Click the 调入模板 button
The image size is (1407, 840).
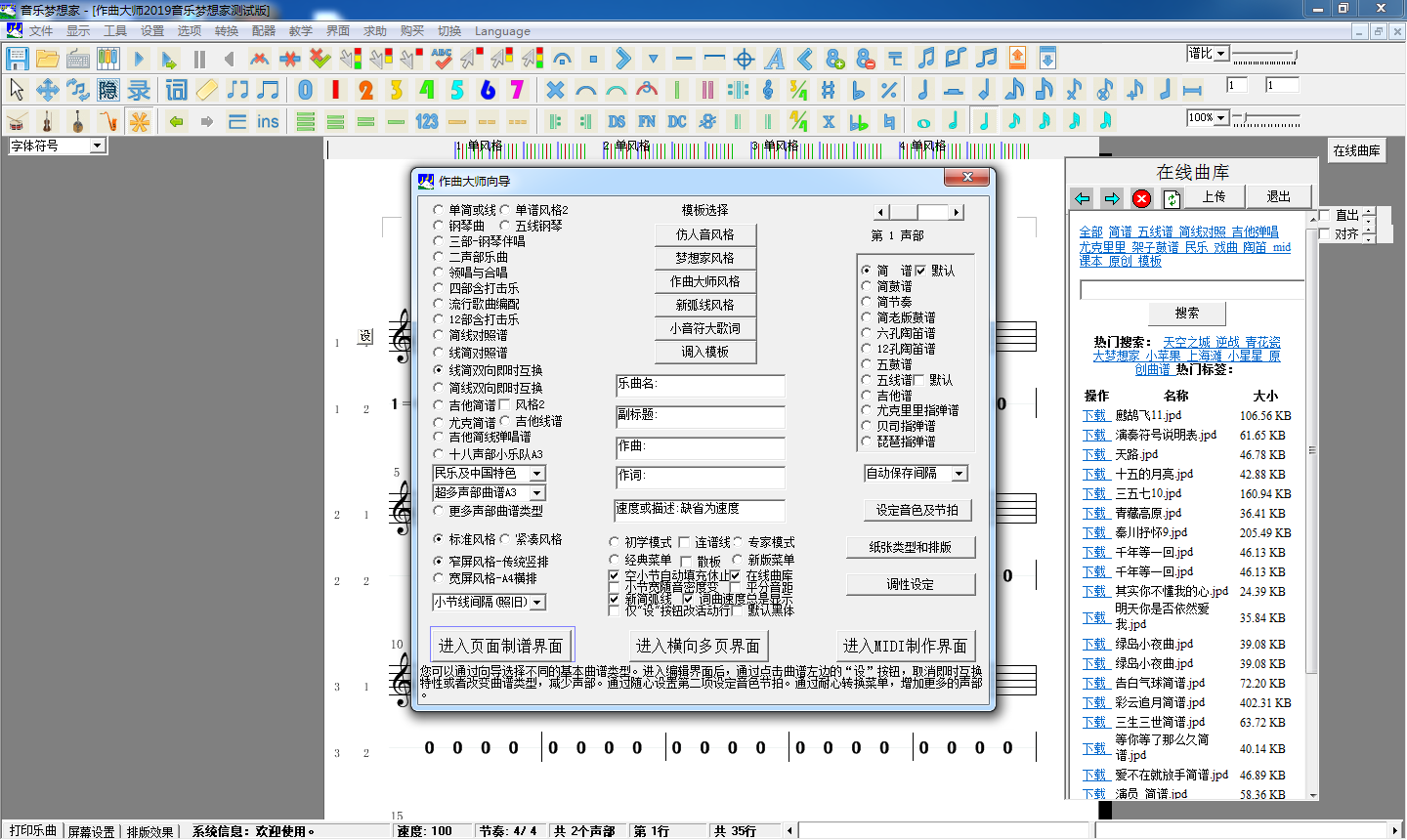tap(704, 352)
